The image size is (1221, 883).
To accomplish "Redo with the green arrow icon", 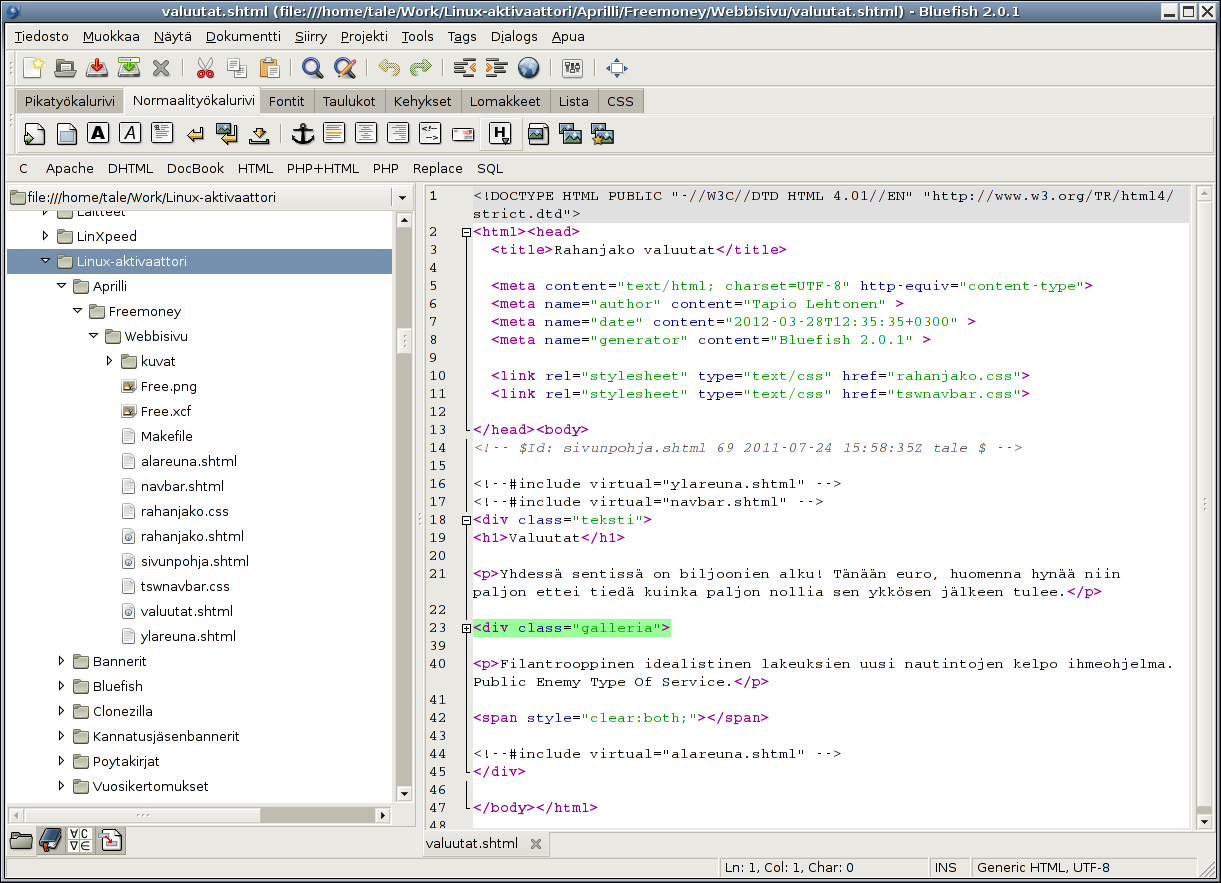I will point(421,68).
